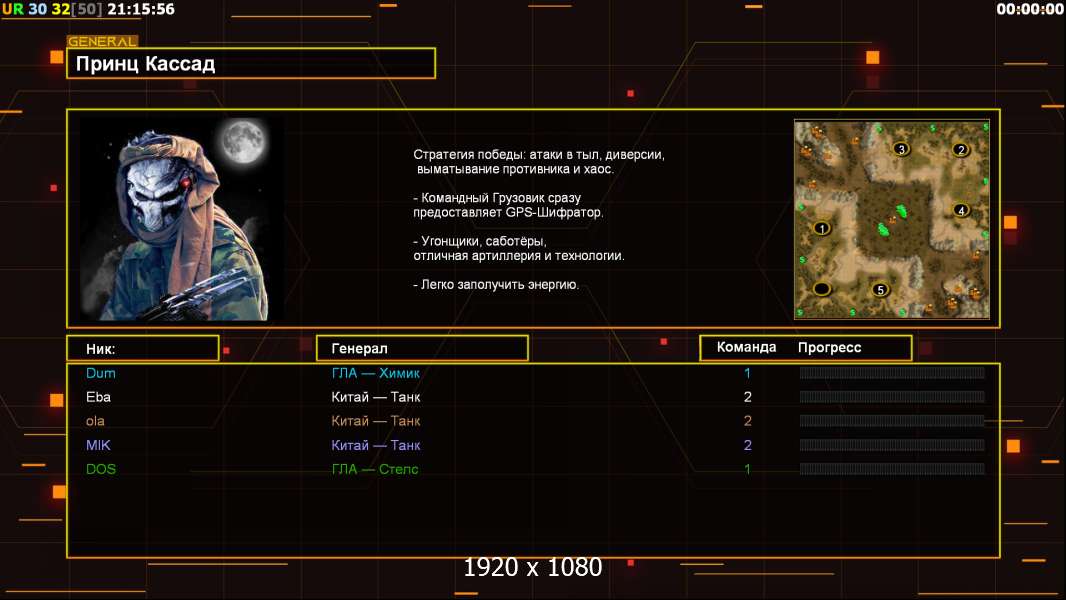Click the "Ник:" column header
The height and width of the screenshot is (600, 1066).
pyautogui.click(x=142, y=348)
